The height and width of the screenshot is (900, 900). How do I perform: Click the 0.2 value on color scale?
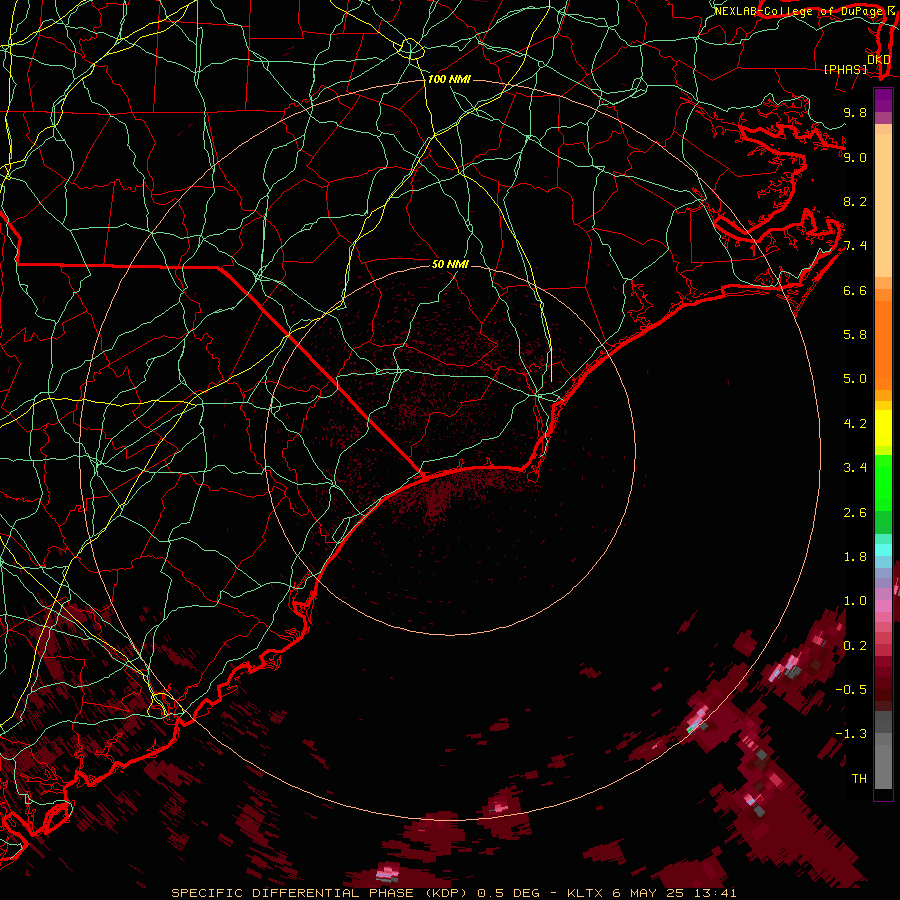point(855,646)
